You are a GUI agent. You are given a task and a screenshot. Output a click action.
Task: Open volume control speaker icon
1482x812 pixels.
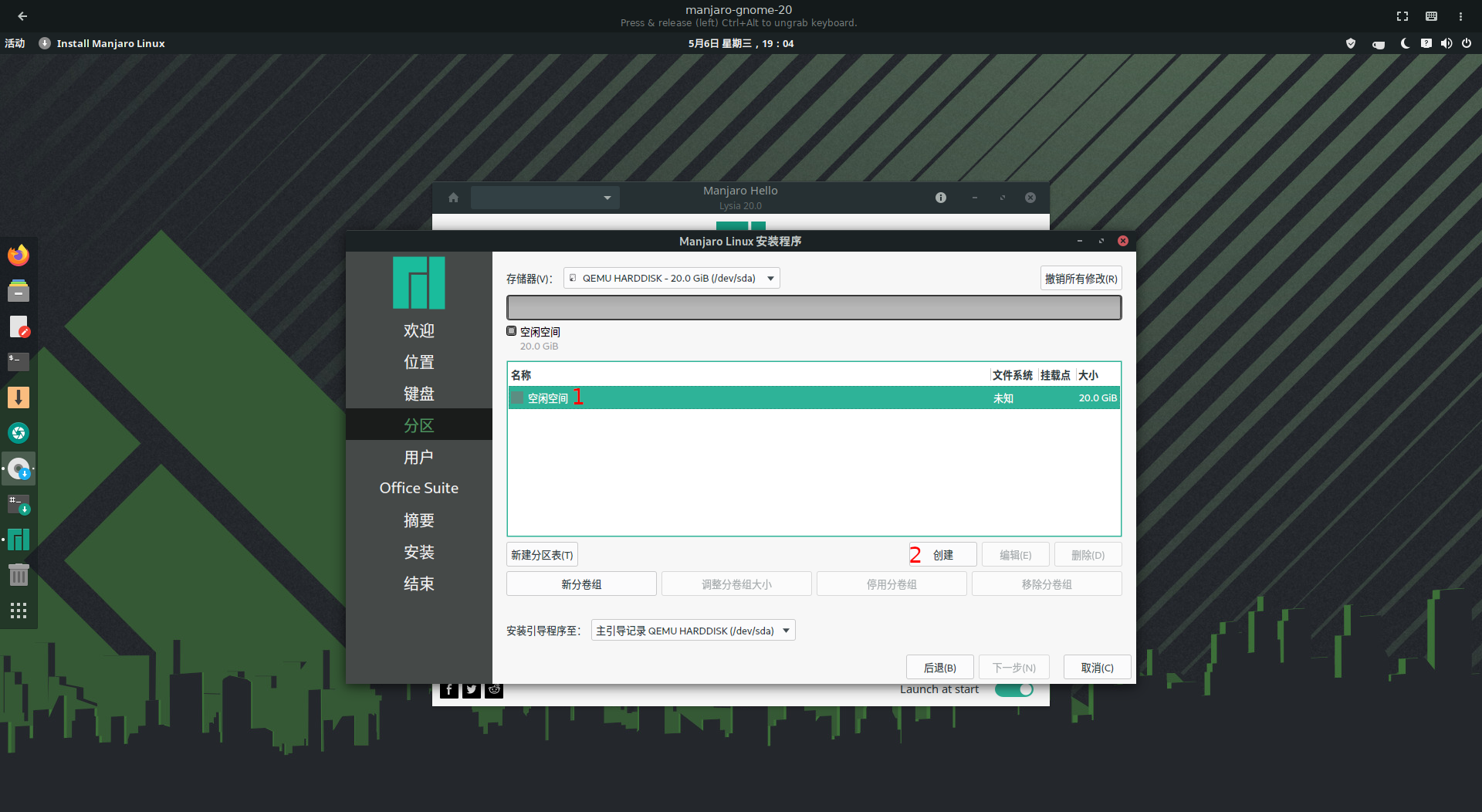pyautogui.click(x=1446, y=44)
